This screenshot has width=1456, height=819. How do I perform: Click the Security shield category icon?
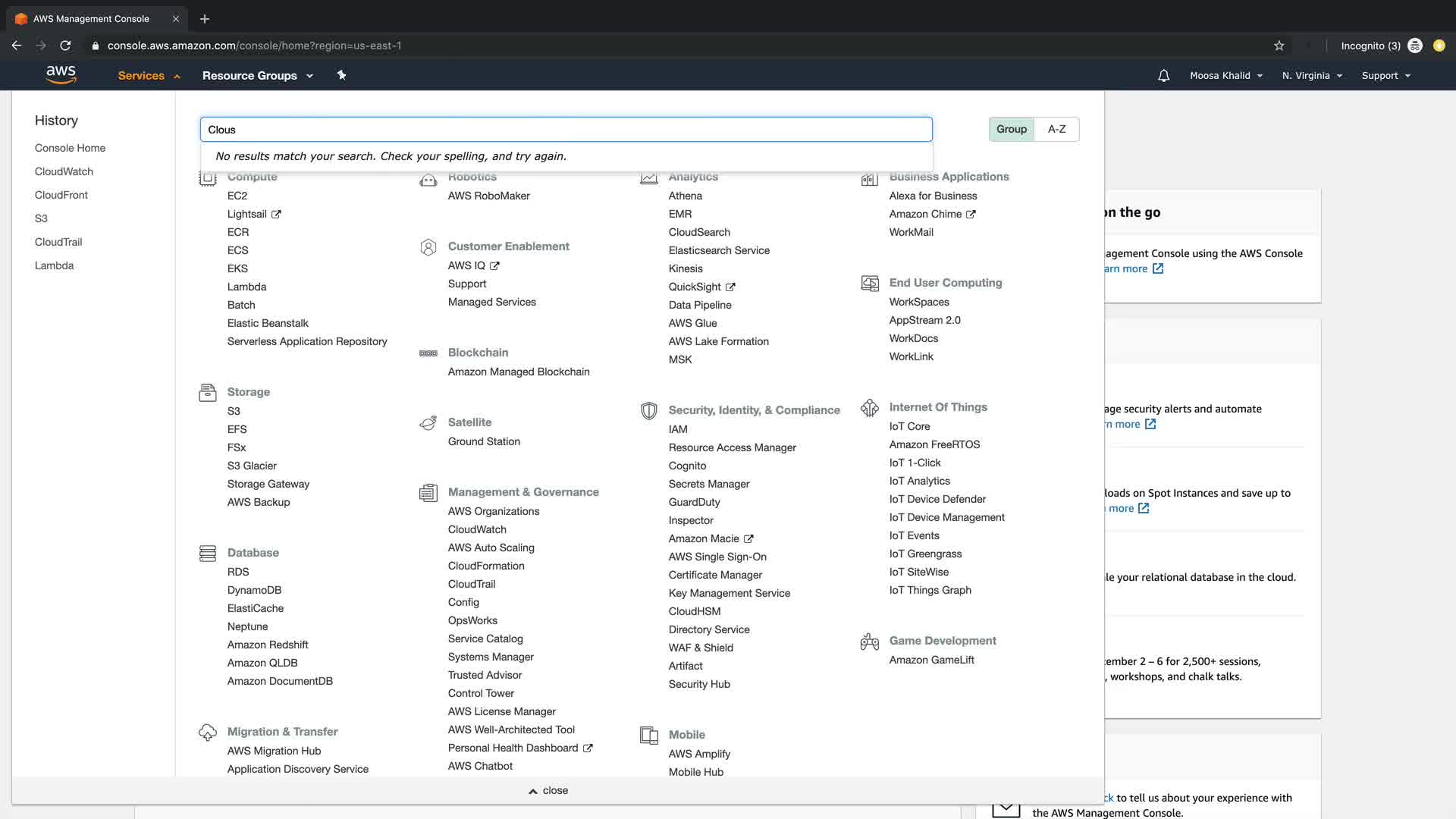[648, 411]
